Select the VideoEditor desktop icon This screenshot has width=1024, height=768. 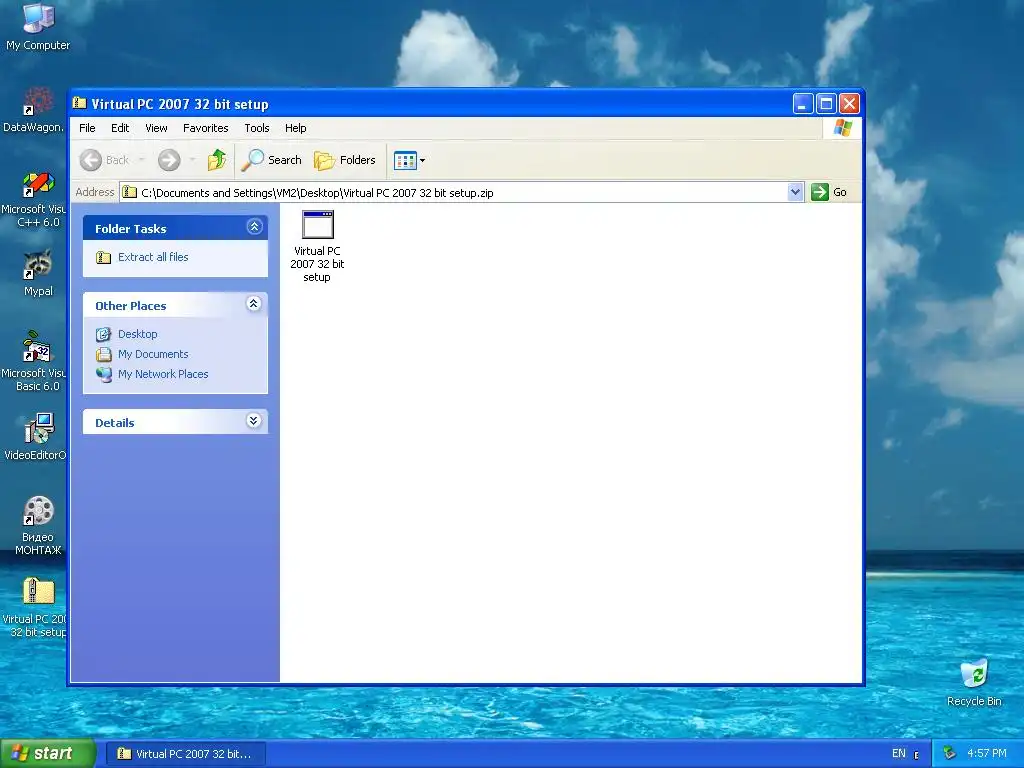point(35,436)
